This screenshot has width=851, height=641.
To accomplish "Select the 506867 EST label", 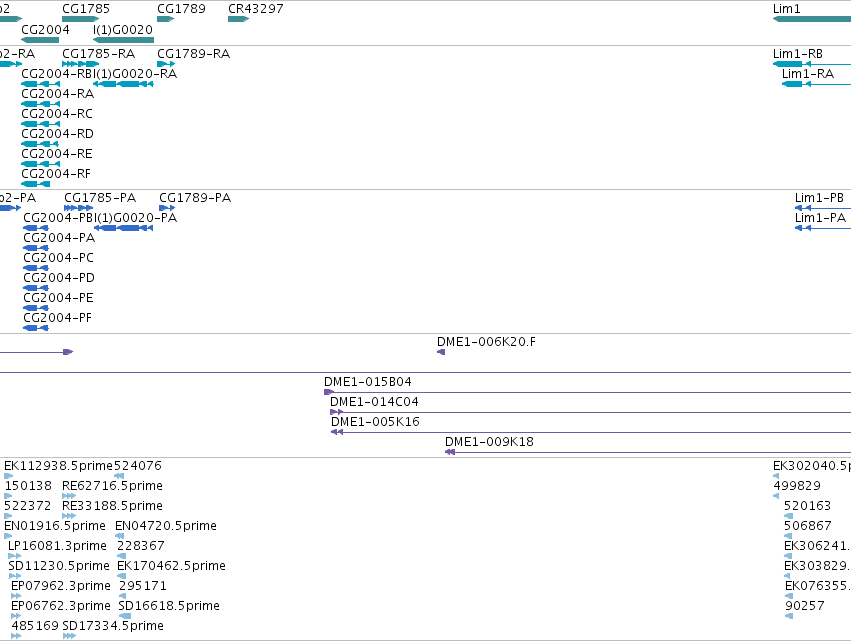I will (808, 526).
